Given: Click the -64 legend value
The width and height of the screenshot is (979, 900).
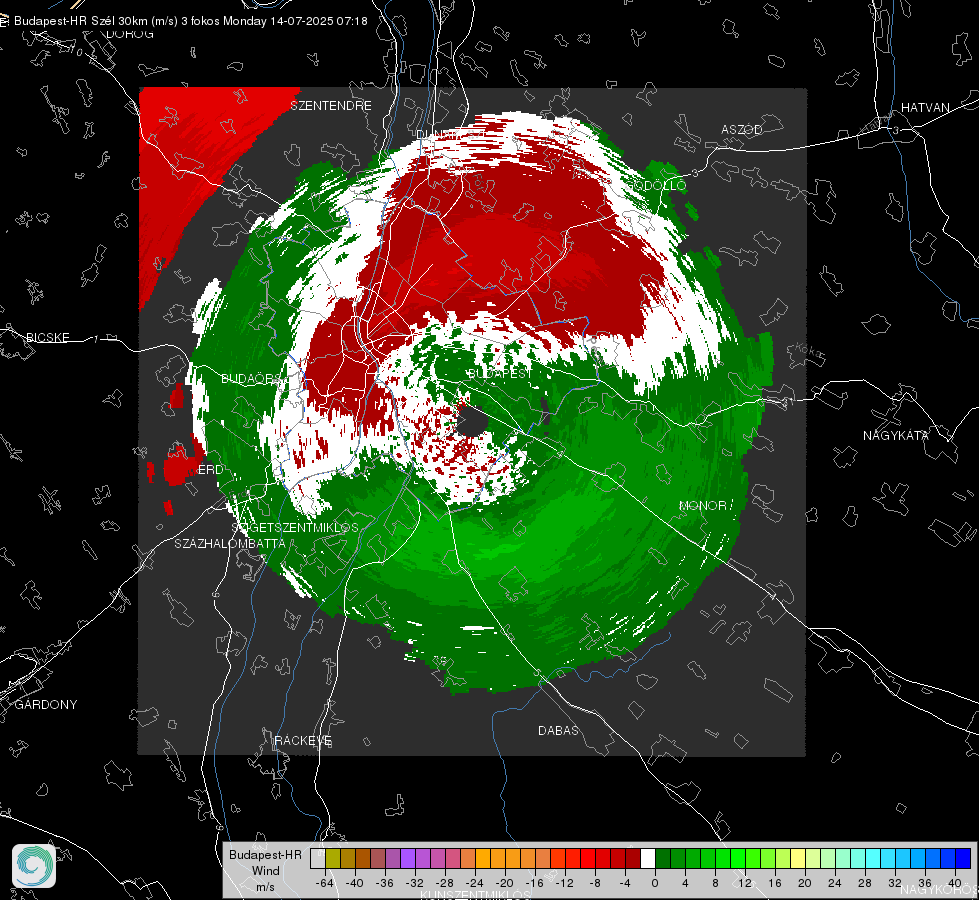Looking at the screenshot, I should pos(325,883).
